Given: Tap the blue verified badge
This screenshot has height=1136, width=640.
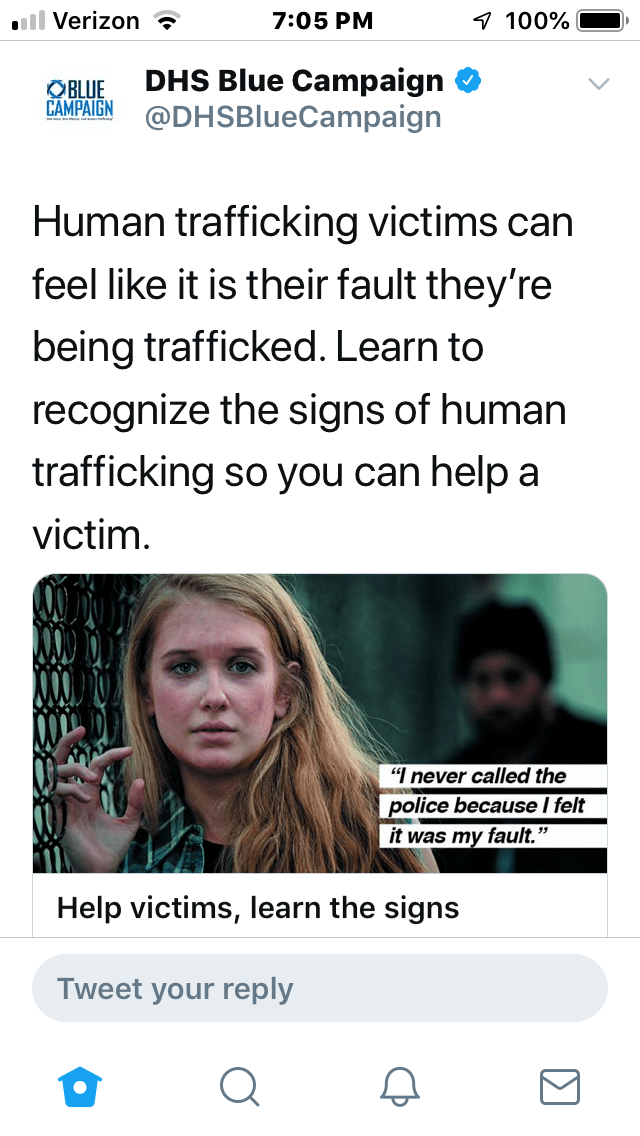Looking at the screenshot, I should pos(468,80).
